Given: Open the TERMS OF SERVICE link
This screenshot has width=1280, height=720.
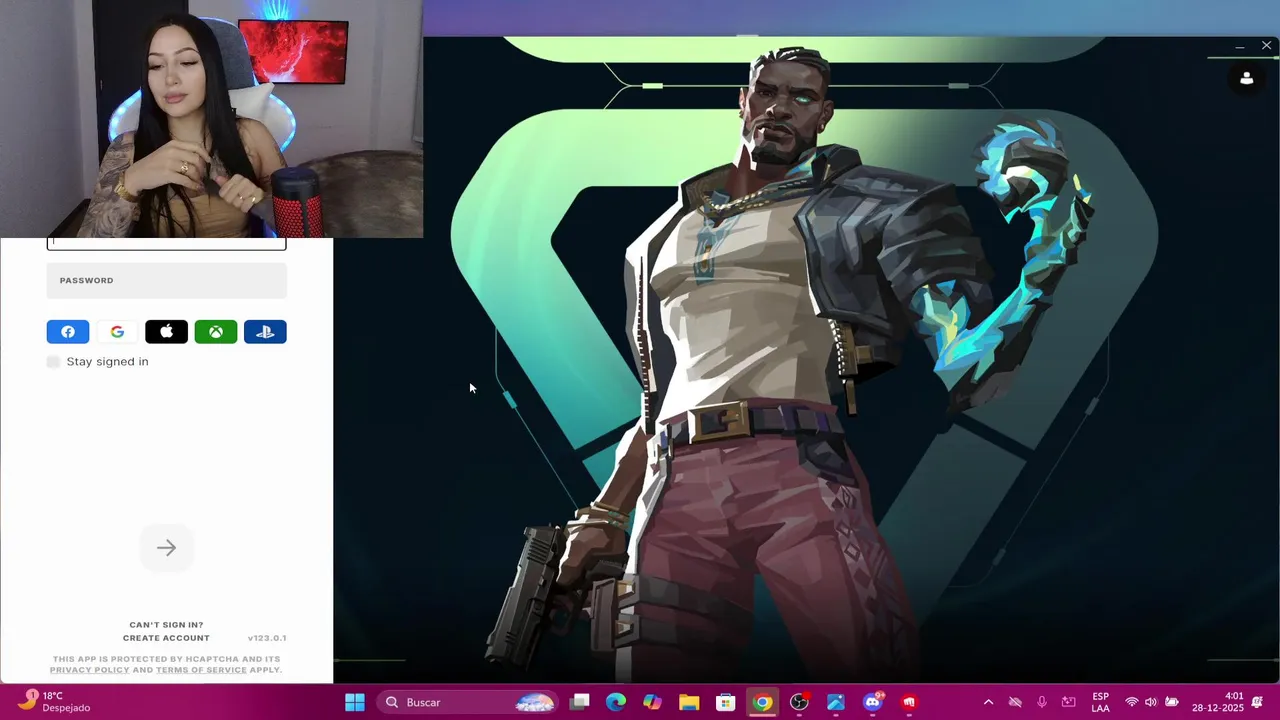Looking at the screenshot, I should (201, 670).
